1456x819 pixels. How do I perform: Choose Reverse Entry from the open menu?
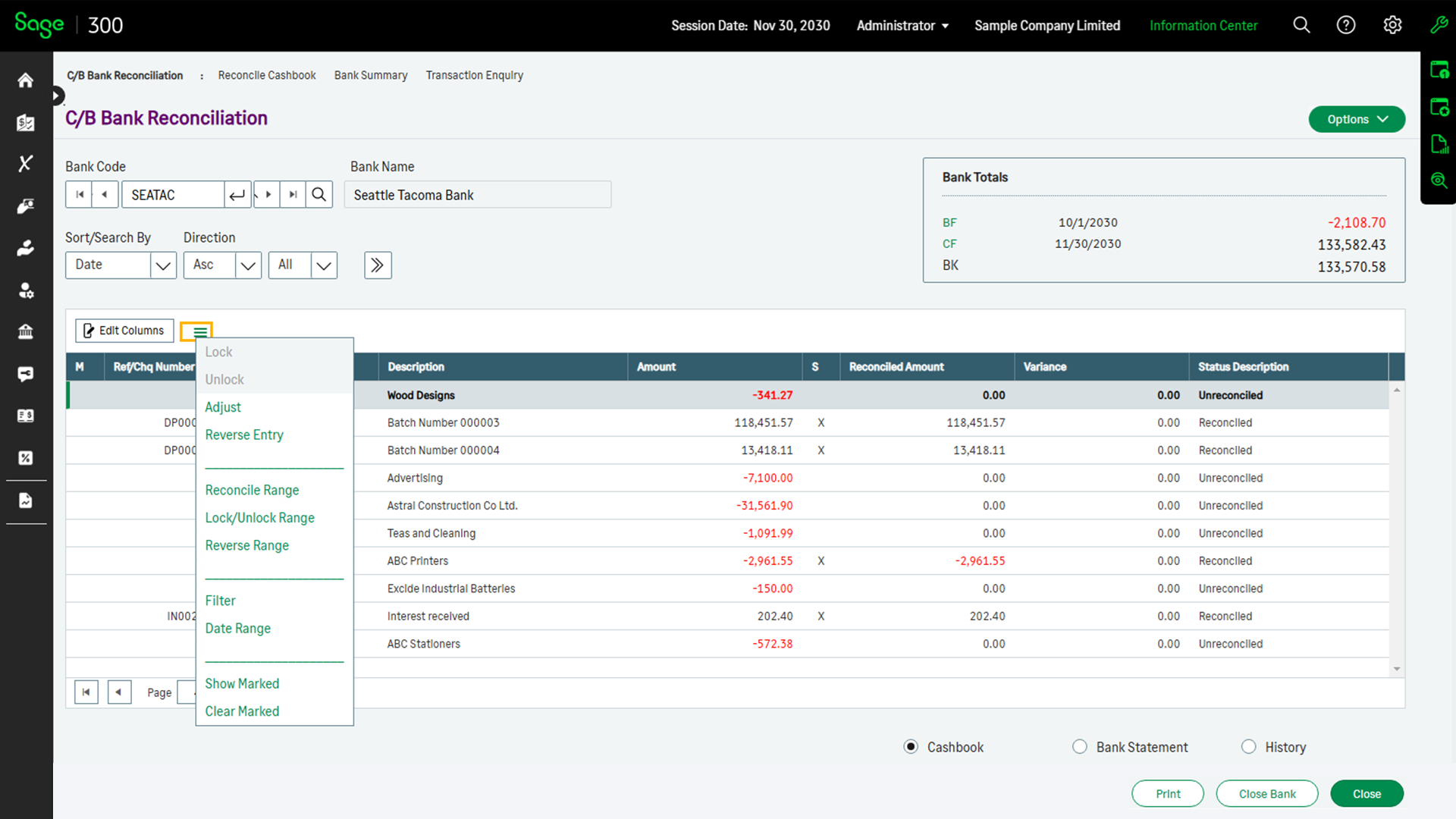pos(244,435)
